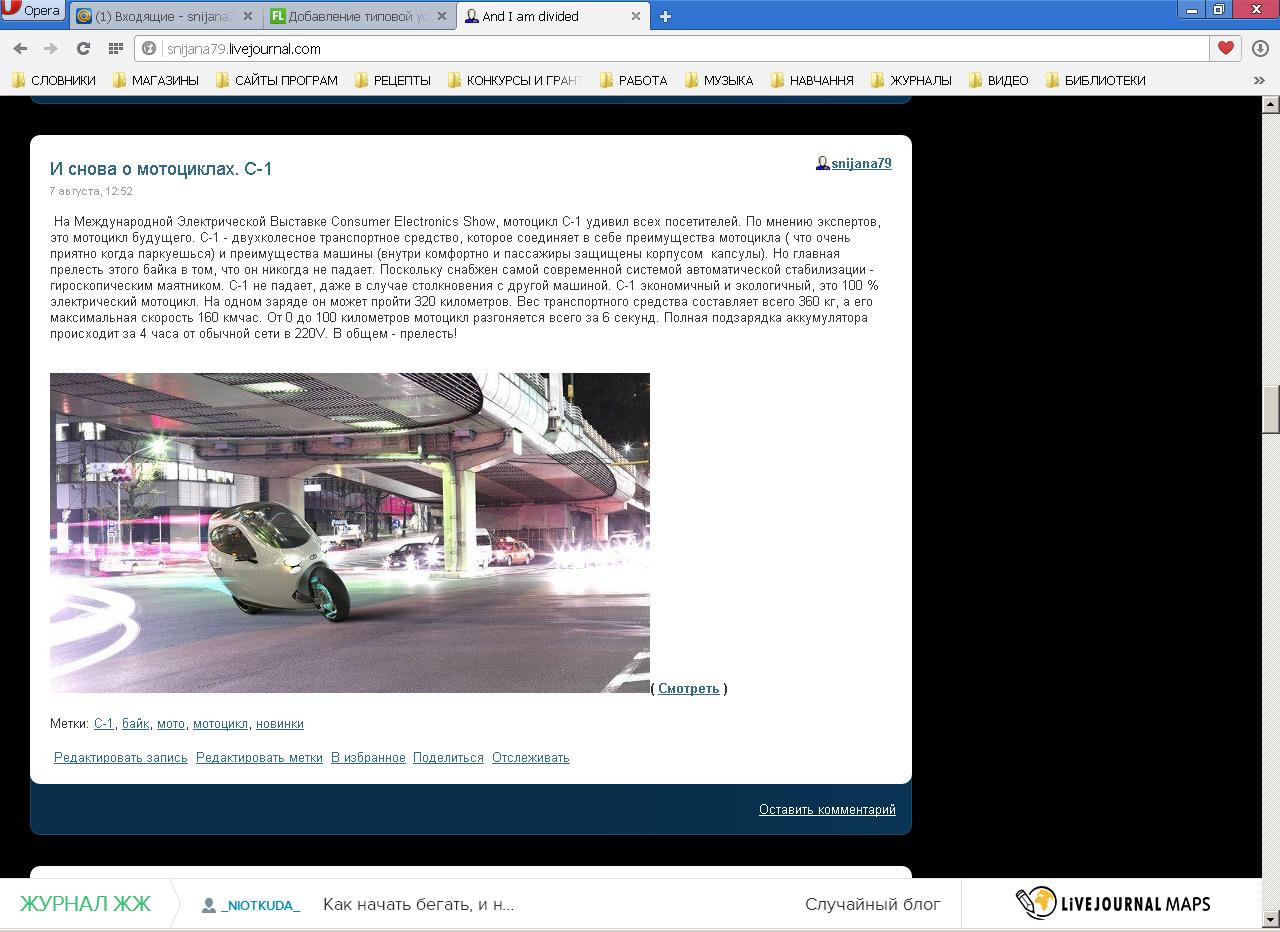Open the МАГАЗИНЫ bookmarks folder
The image size is (1280, 932).
coord(155,80)
